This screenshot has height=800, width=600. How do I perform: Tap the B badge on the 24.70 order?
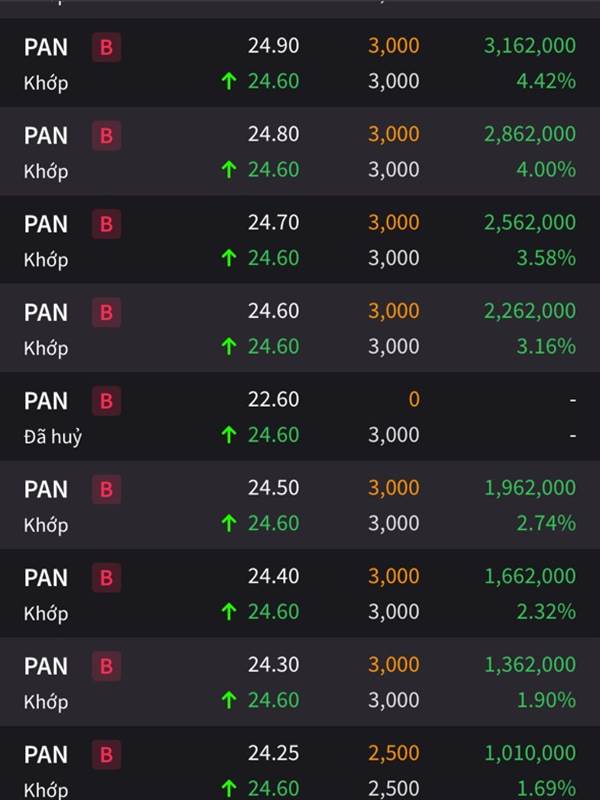click(x=107, y=224)
